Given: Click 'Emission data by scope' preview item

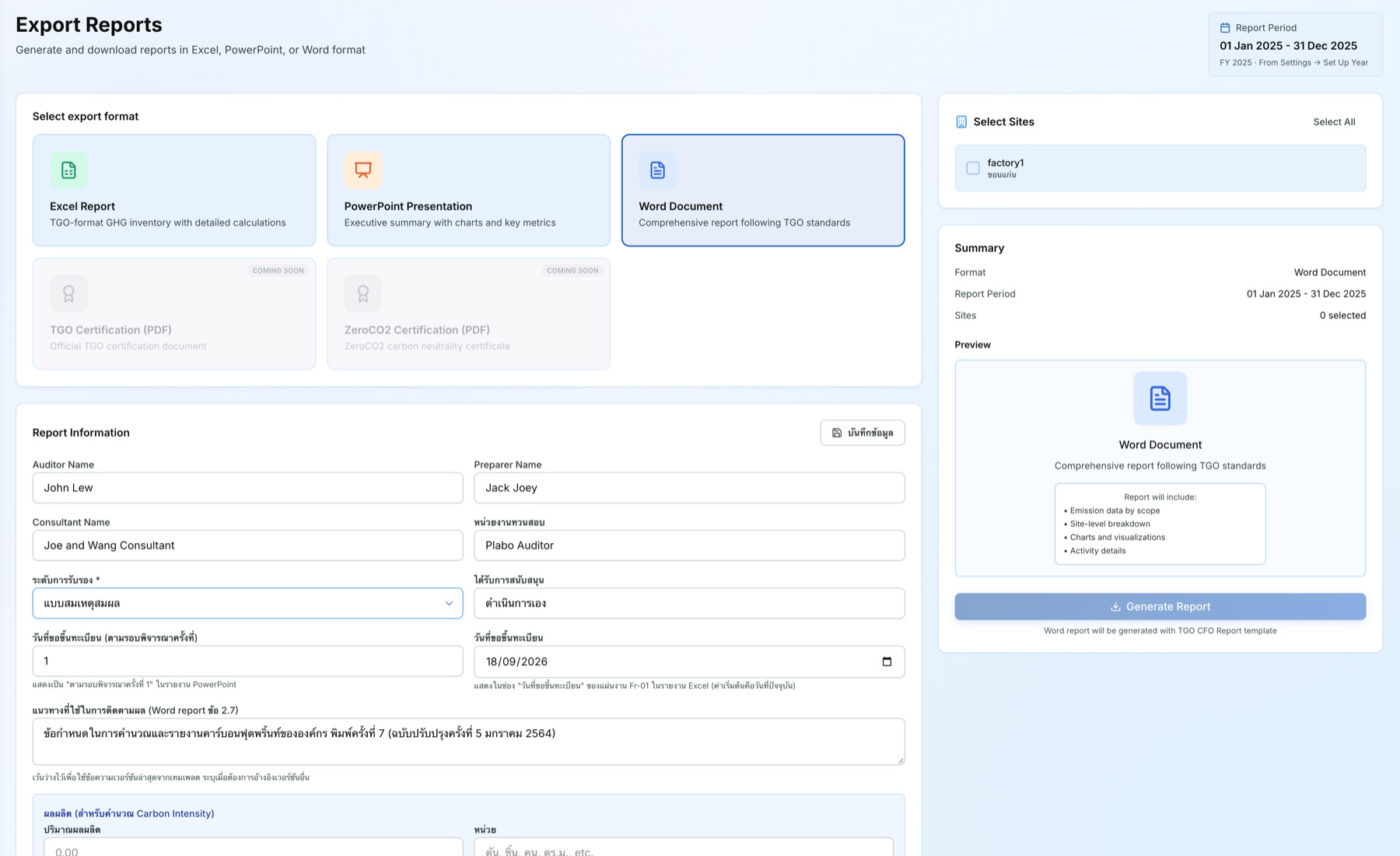Looking at the screenshot, I should (1115, 510).
